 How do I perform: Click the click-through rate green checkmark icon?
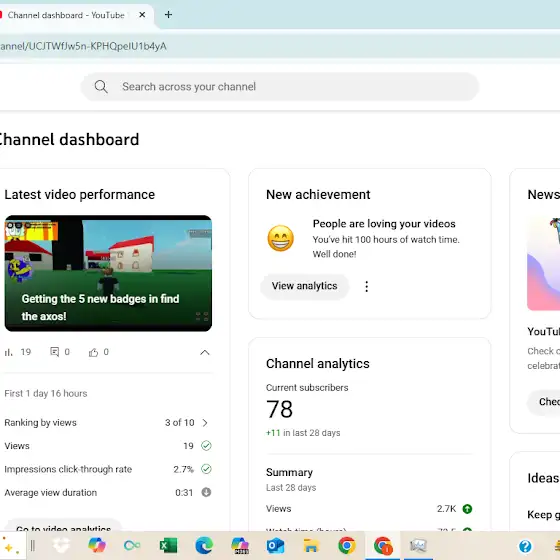tap(206, 469)
